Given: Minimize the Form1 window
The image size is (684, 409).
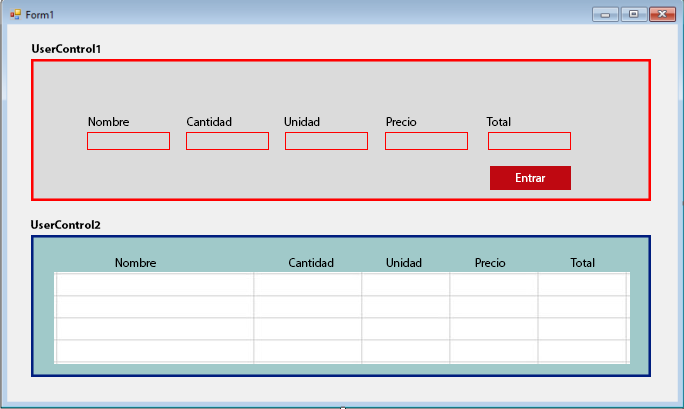Looking at the screenshot, I should 605,14.
